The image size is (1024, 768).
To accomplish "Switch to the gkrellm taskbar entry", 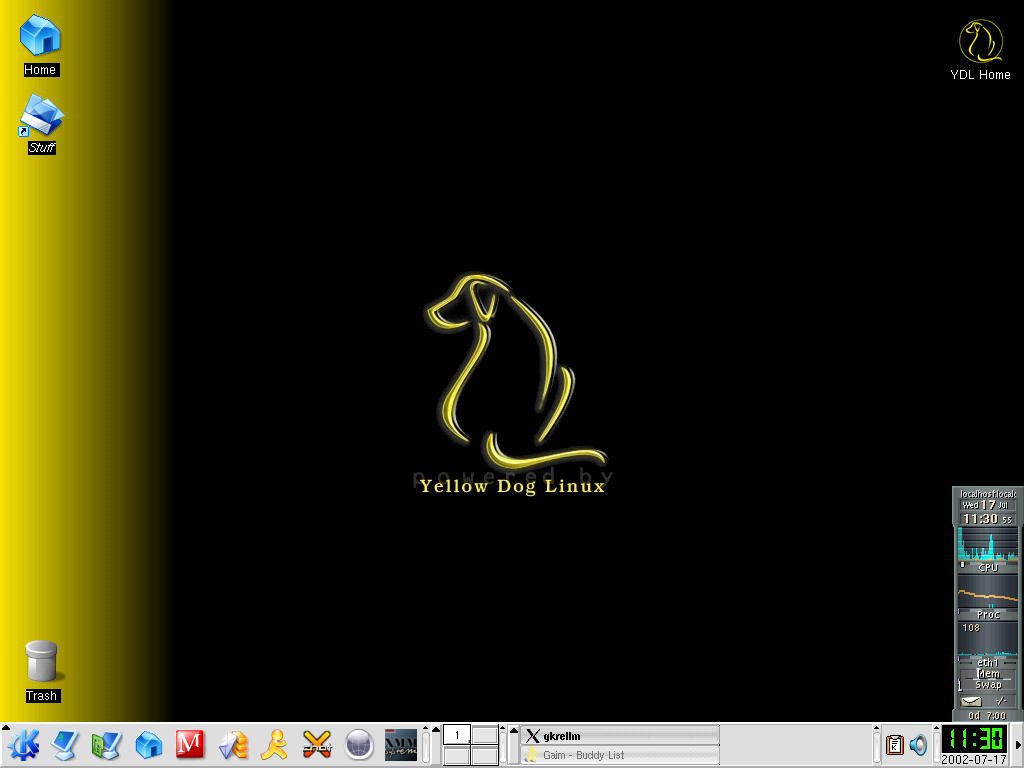I will (620, 735).
